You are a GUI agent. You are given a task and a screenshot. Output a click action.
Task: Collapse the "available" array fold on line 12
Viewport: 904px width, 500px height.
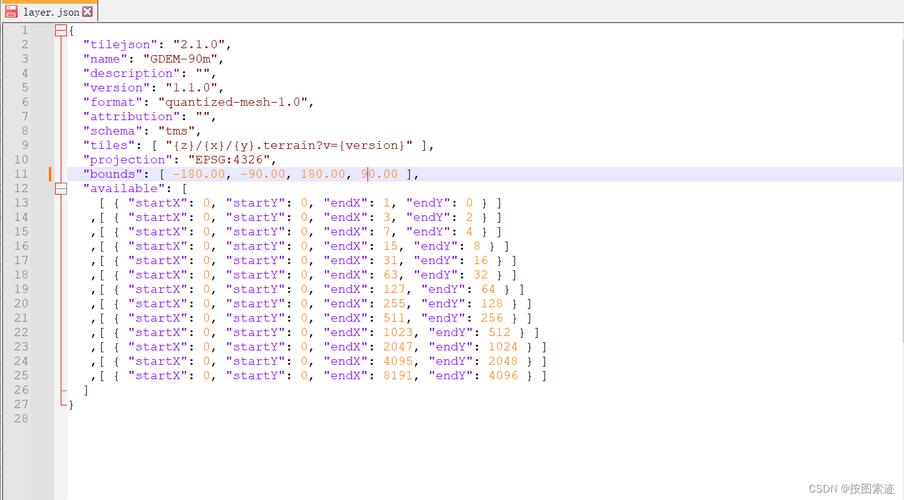61,189
